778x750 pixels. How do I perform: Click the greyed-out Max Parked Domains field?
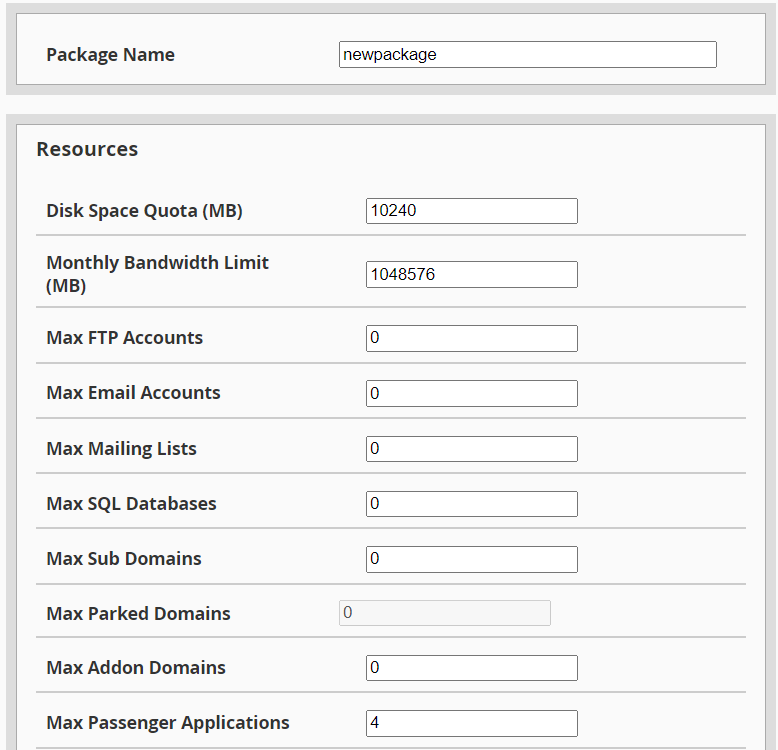(x=444, y=613)
